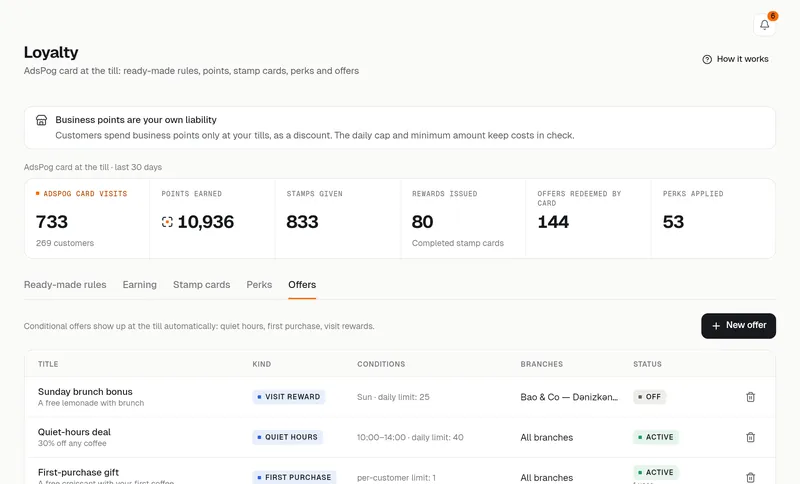Click the Loyalty page heading
This screenshot has width=800, height=484.
point(51,52)
